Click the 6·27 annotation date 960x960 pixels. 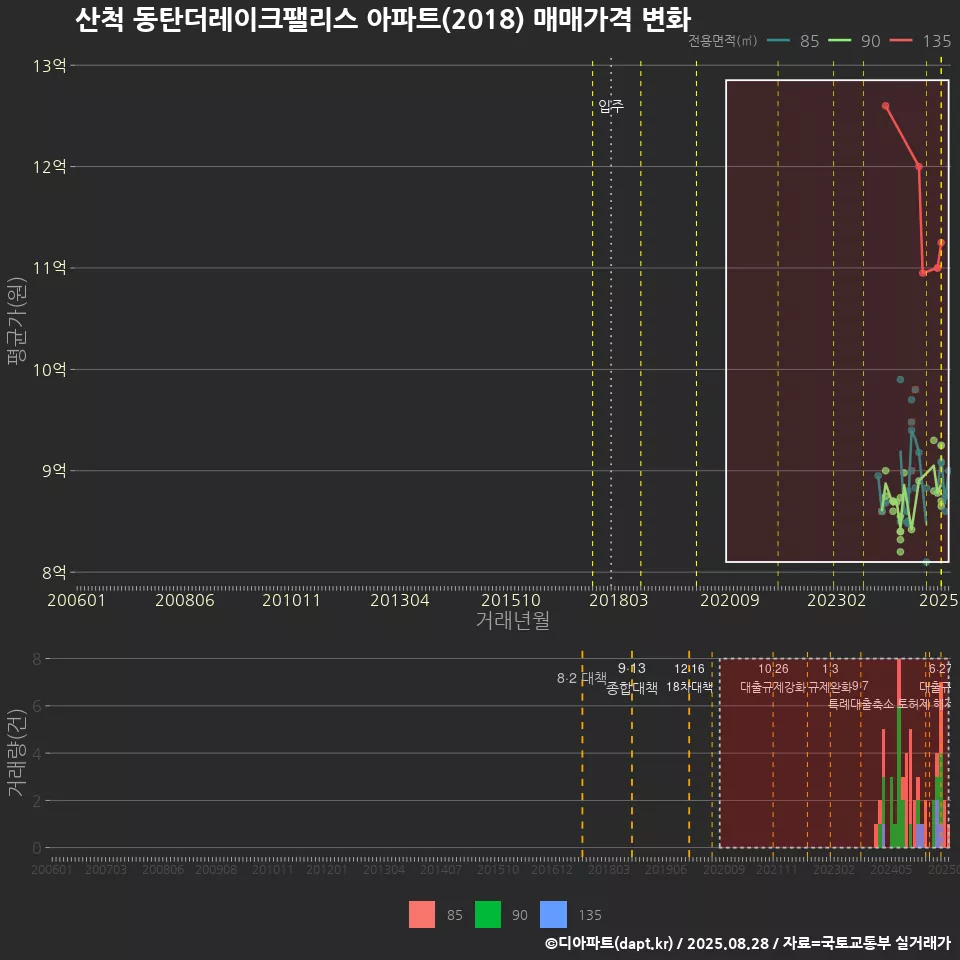(940, 669)
